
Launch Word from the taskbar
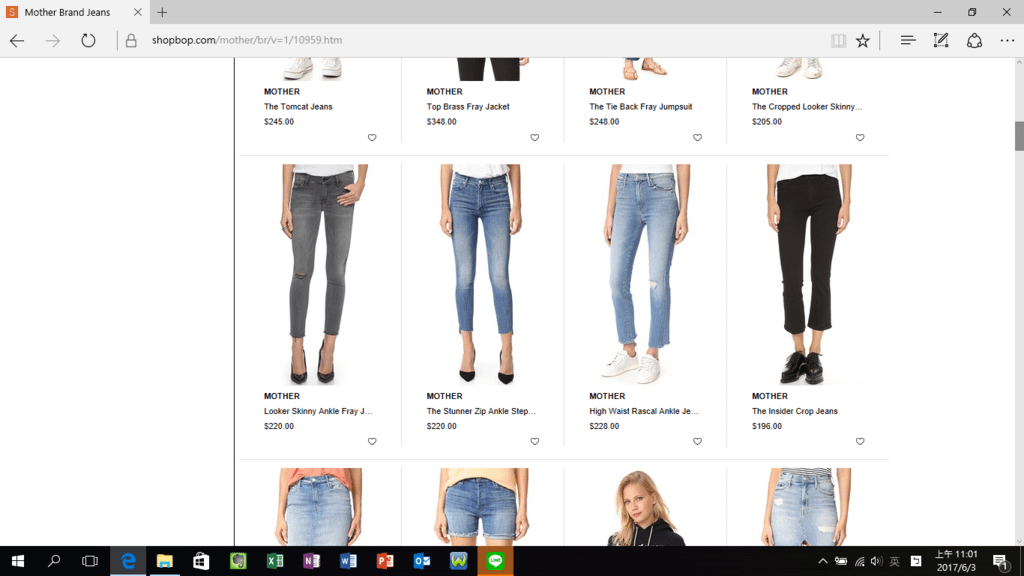coord(348,561)
